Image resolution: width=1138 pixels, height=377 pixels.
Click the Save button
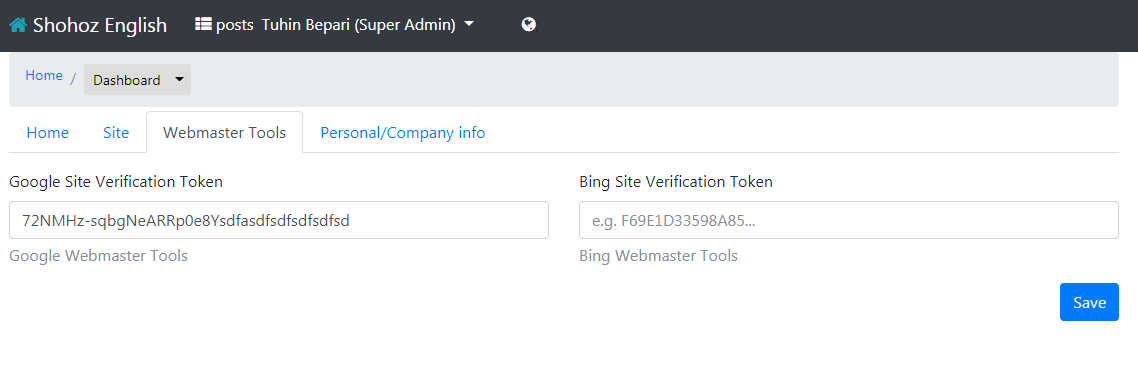coord(1089,302)
